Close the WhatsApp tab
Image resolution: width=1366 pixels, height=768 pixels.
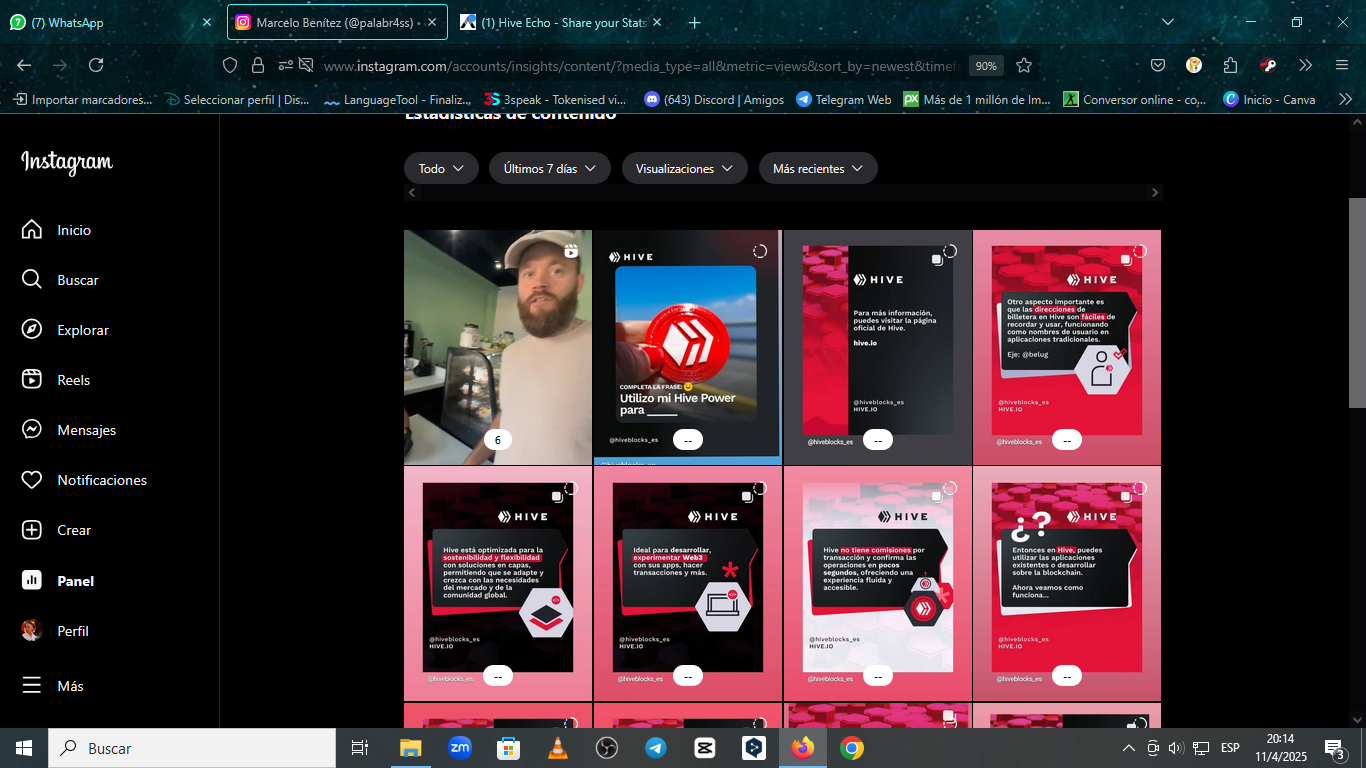tap(207, 22)
